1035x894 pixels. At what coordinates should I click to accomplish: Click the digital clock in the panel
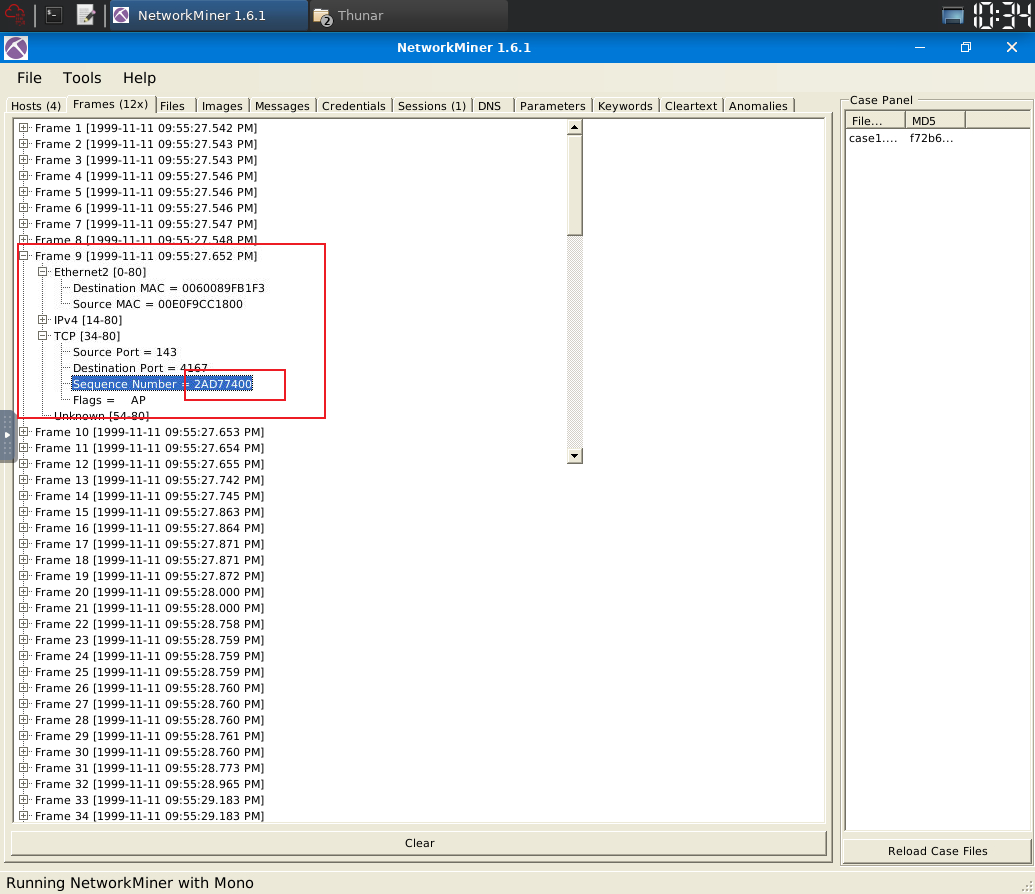coord(1001,15)
